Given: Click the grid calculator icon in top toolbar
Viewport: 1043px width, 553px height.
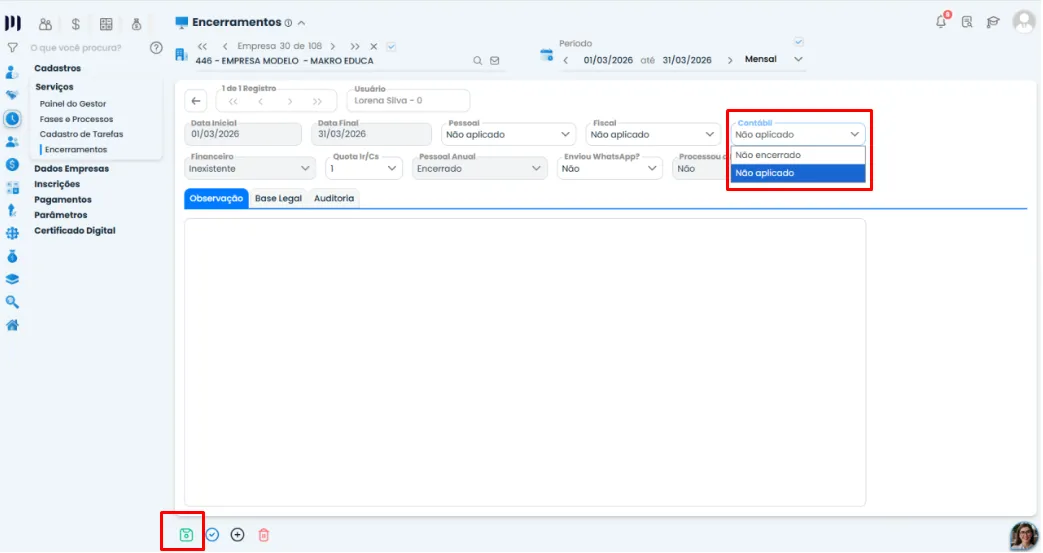Looking at the screenshot, I should tap(106, 24).
